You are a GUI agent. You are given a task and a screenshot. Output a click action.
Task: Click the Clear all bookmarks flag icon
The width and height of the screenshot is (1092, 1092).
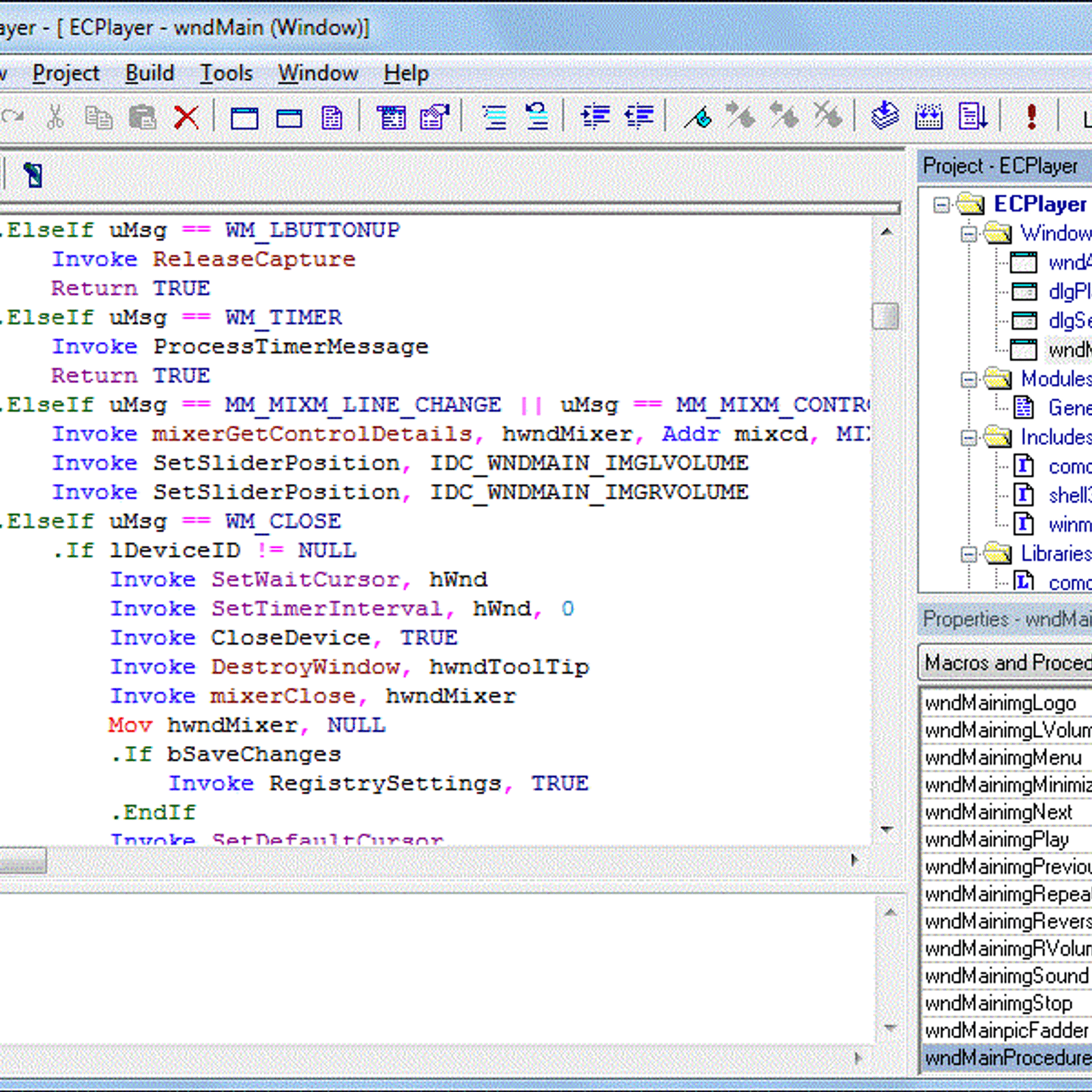[x=828, y=115]
